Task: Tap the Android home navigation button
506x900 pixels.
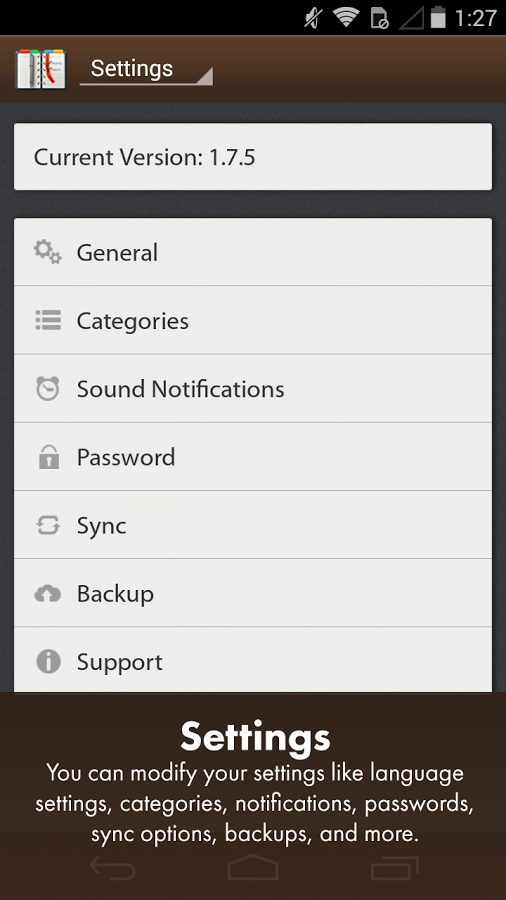Action: coord(253,867)
